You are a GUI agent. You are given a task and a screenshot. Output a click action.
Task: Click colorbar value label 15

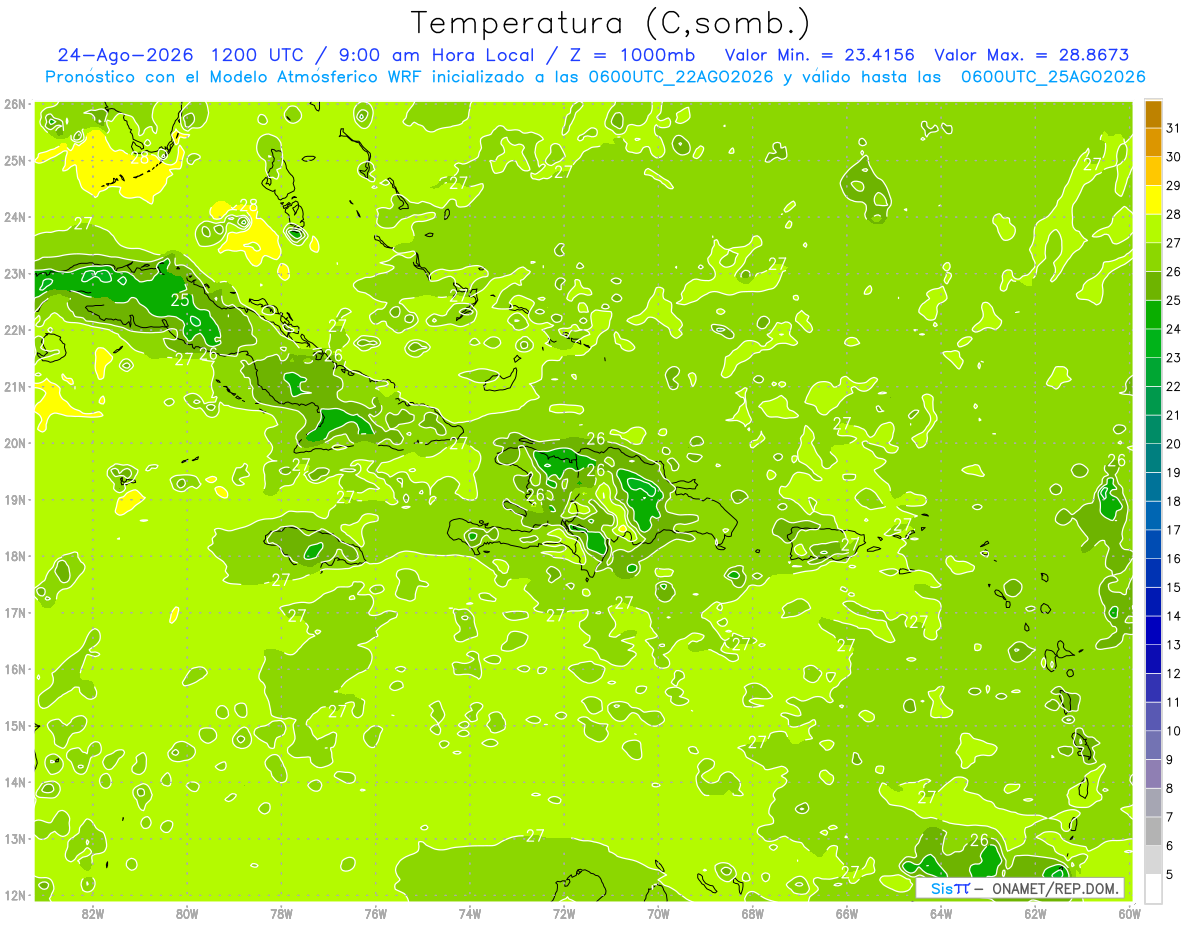1173,587
